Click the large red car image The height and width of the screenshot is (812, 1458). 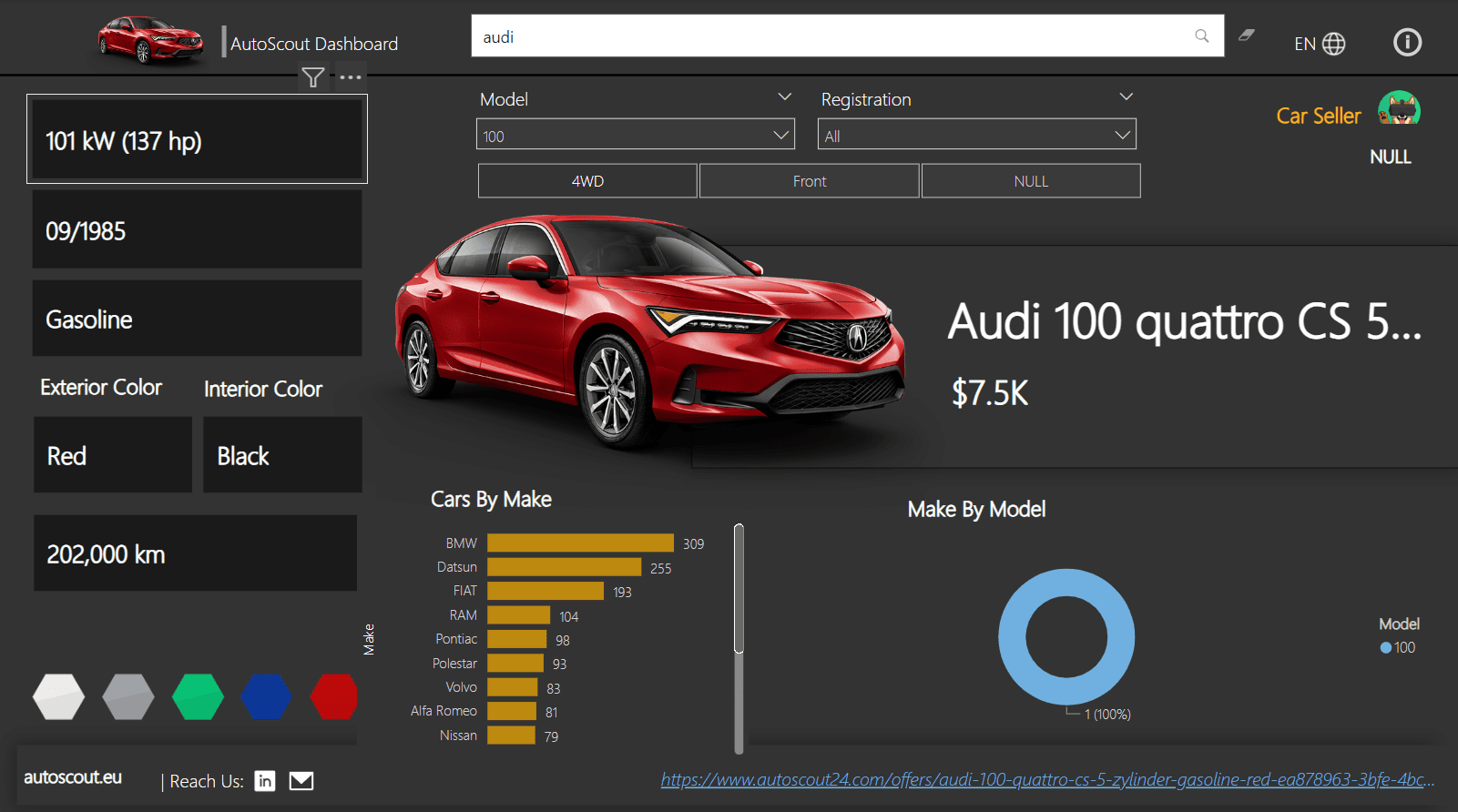click(x=648, y=332)
